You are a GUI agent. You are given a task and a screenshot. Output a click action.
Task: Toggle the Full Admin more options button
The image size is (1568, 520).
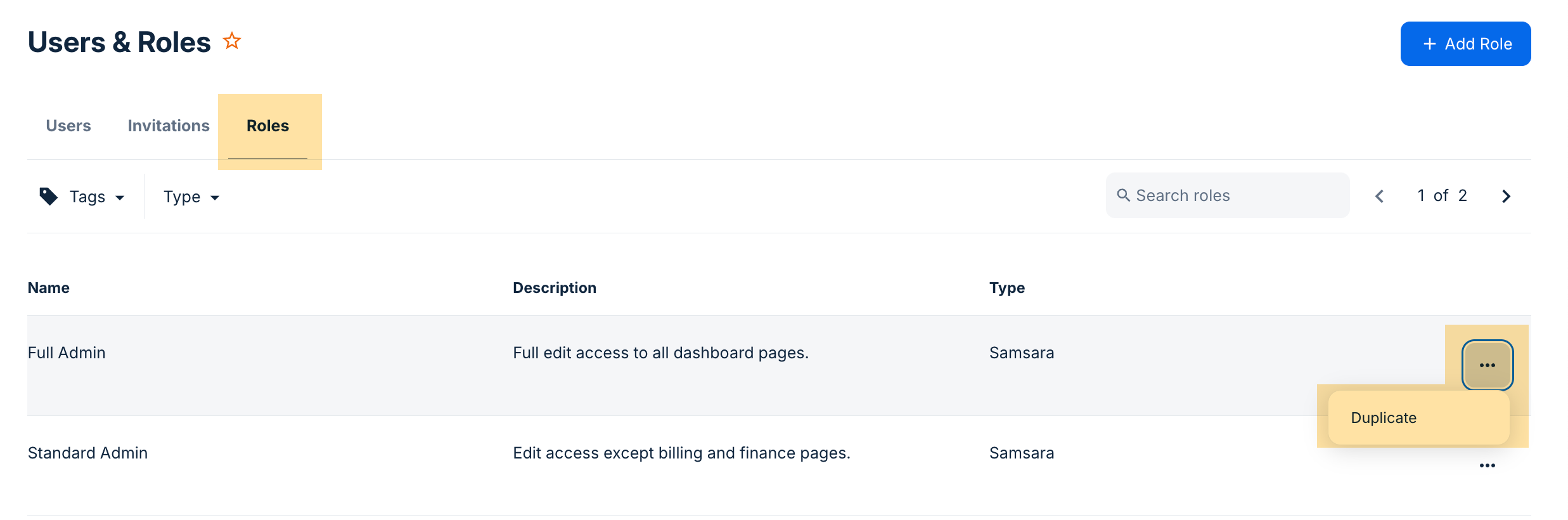[1487, 365]
